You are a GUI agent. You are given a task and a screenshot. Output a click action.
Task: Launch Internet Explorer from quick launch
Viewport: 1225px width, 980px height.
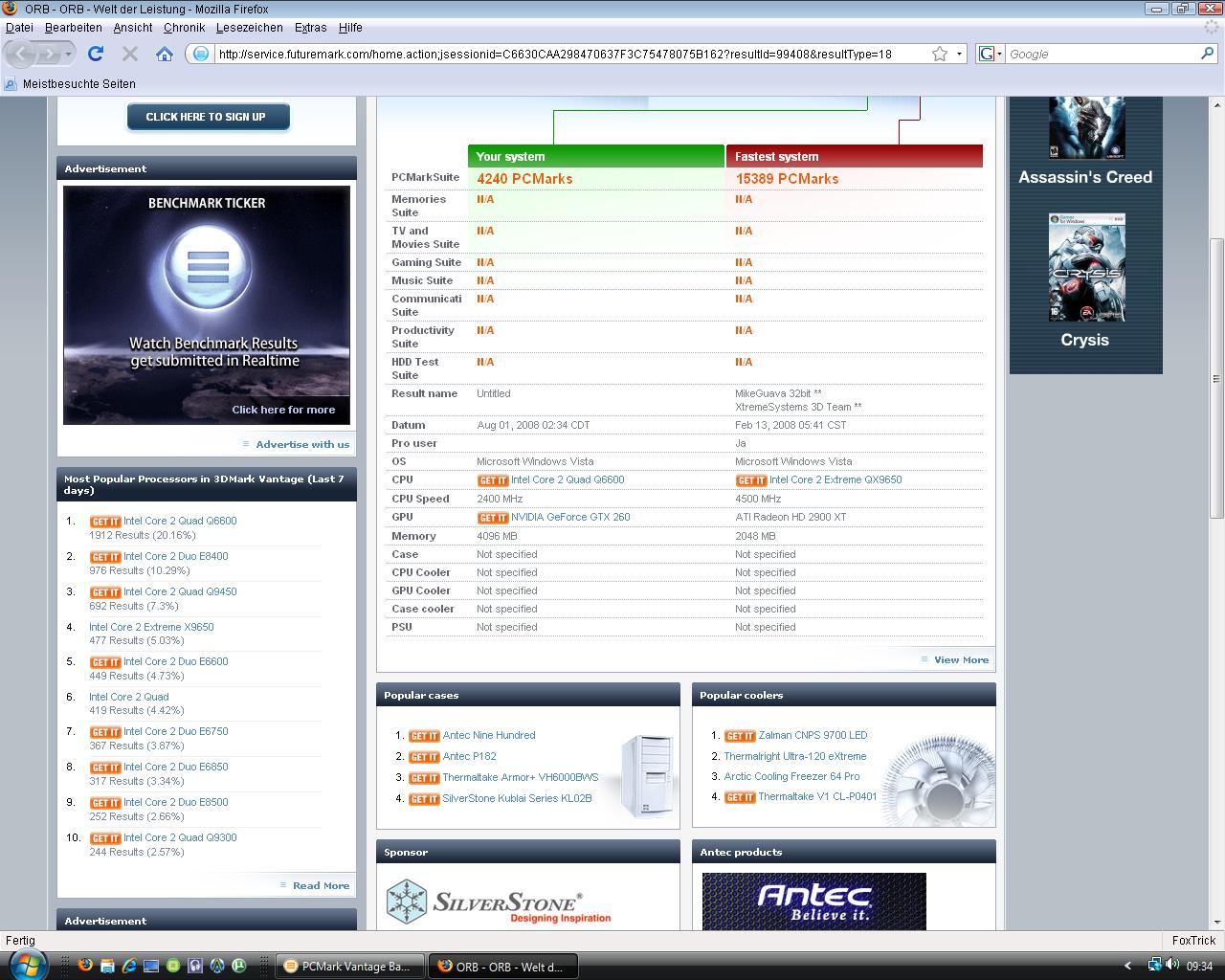129,966
